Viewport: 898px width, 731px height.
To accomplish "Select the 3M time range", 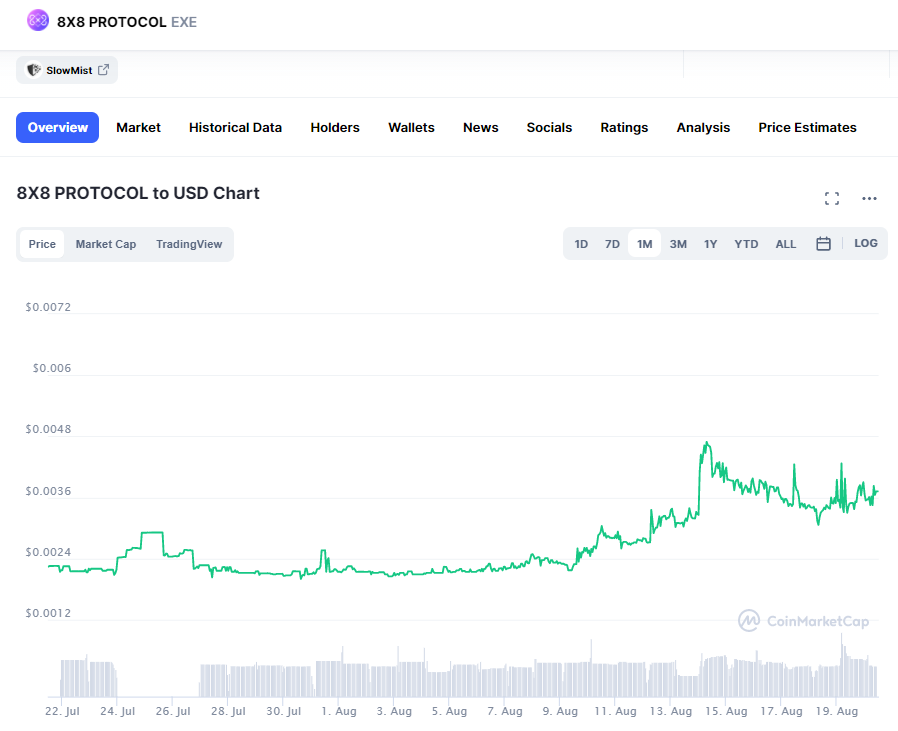I will tap(678, 244).
